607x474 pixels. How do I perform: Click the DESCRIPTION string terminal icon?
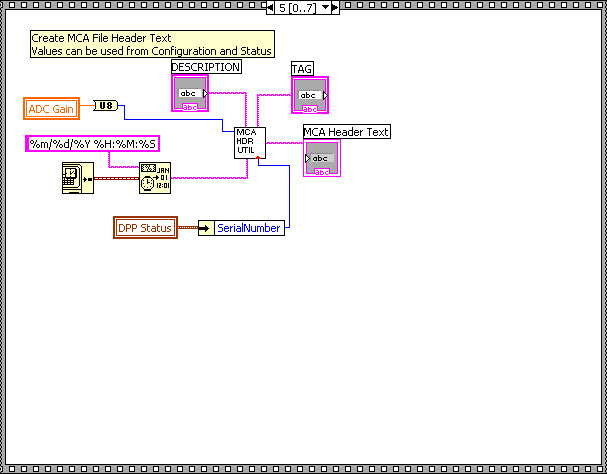click(189, 94)
